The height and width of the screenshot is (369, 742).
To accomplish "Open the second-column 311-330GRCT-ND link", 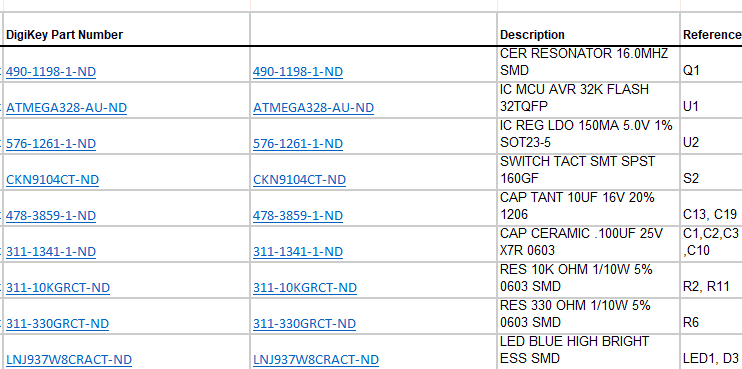I will (304, 324).
